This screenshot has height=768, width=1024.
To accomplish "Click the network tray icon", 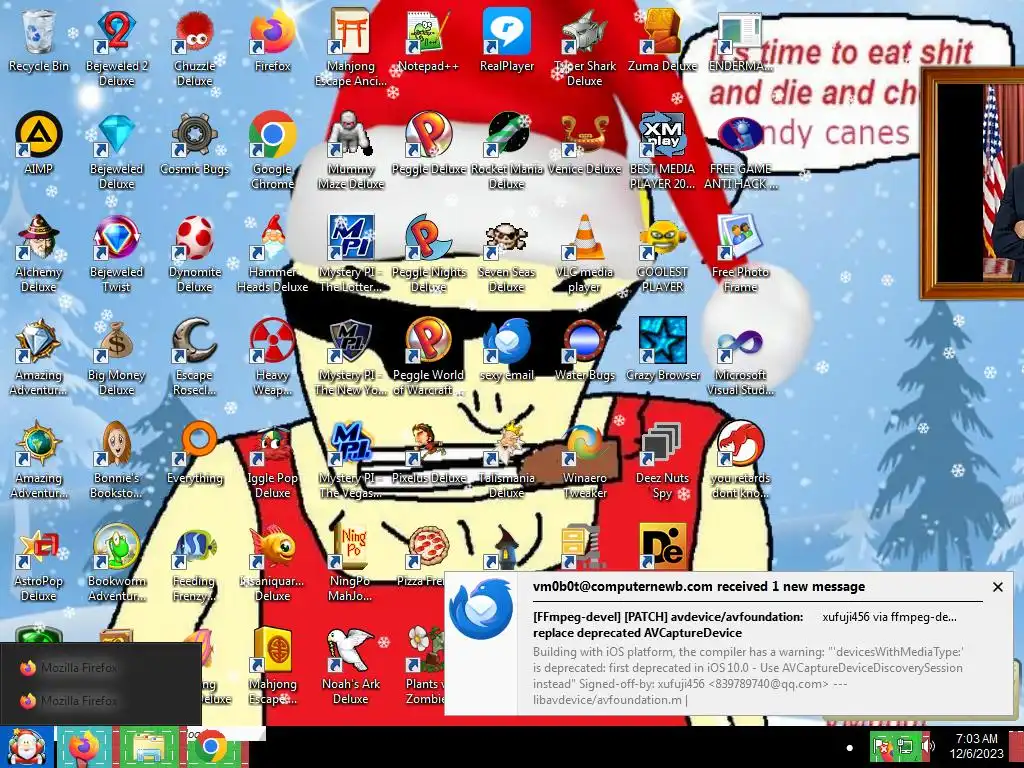I will [x=906, y=746].
